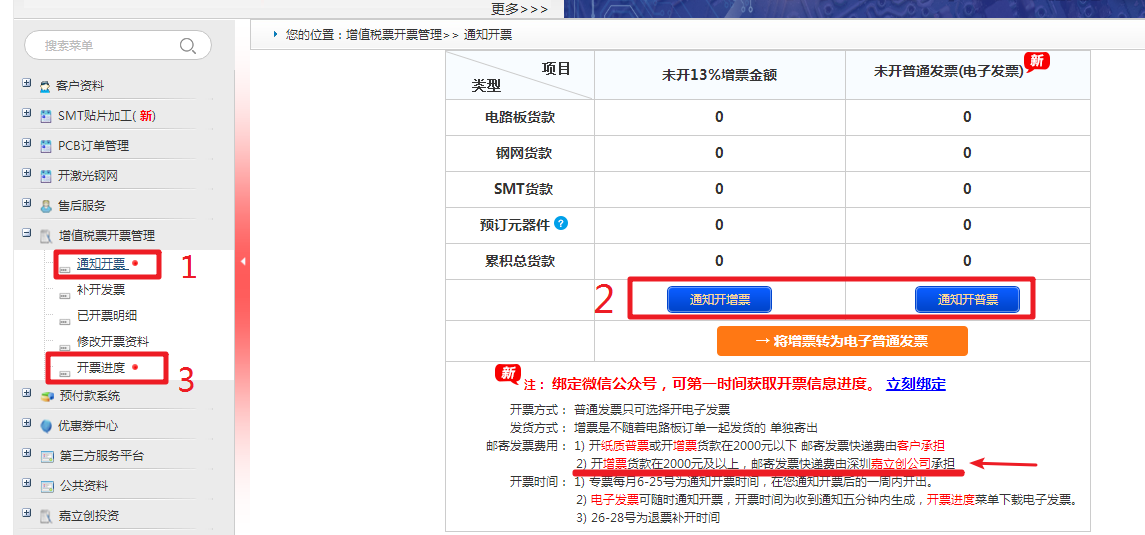Click the 第三方服务平台 icon
The height and width of the screenshot is (535, 1145).
pyautogui.click(x=46, y=456)
